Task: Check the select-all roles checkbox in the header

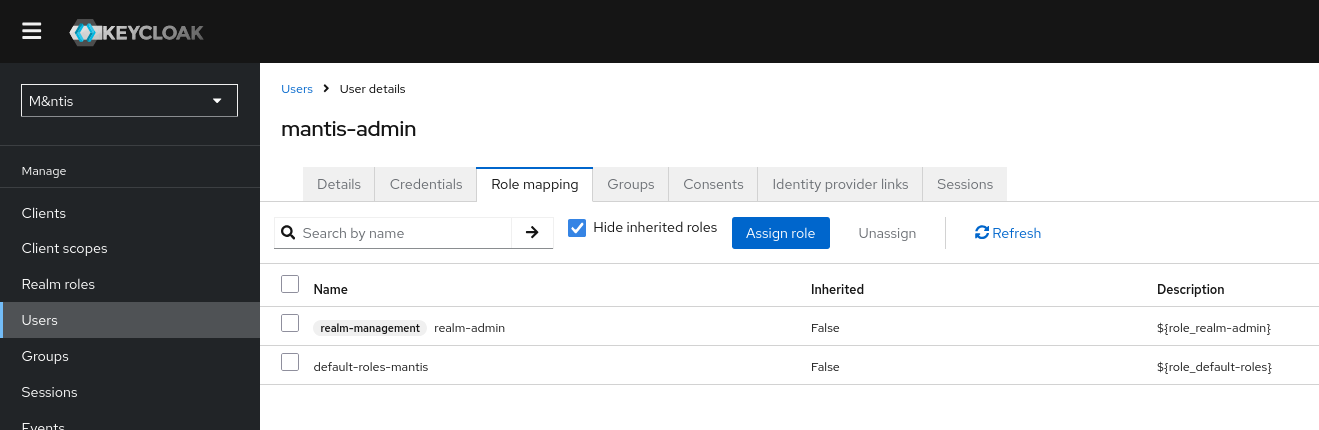Action: 290,285
